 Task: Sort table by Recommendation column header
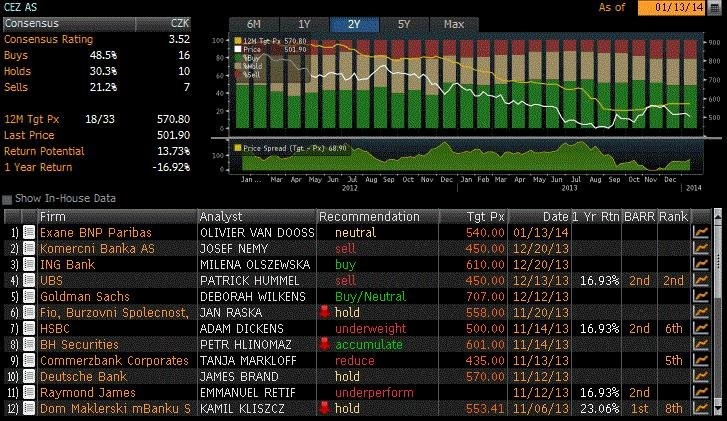377,217
